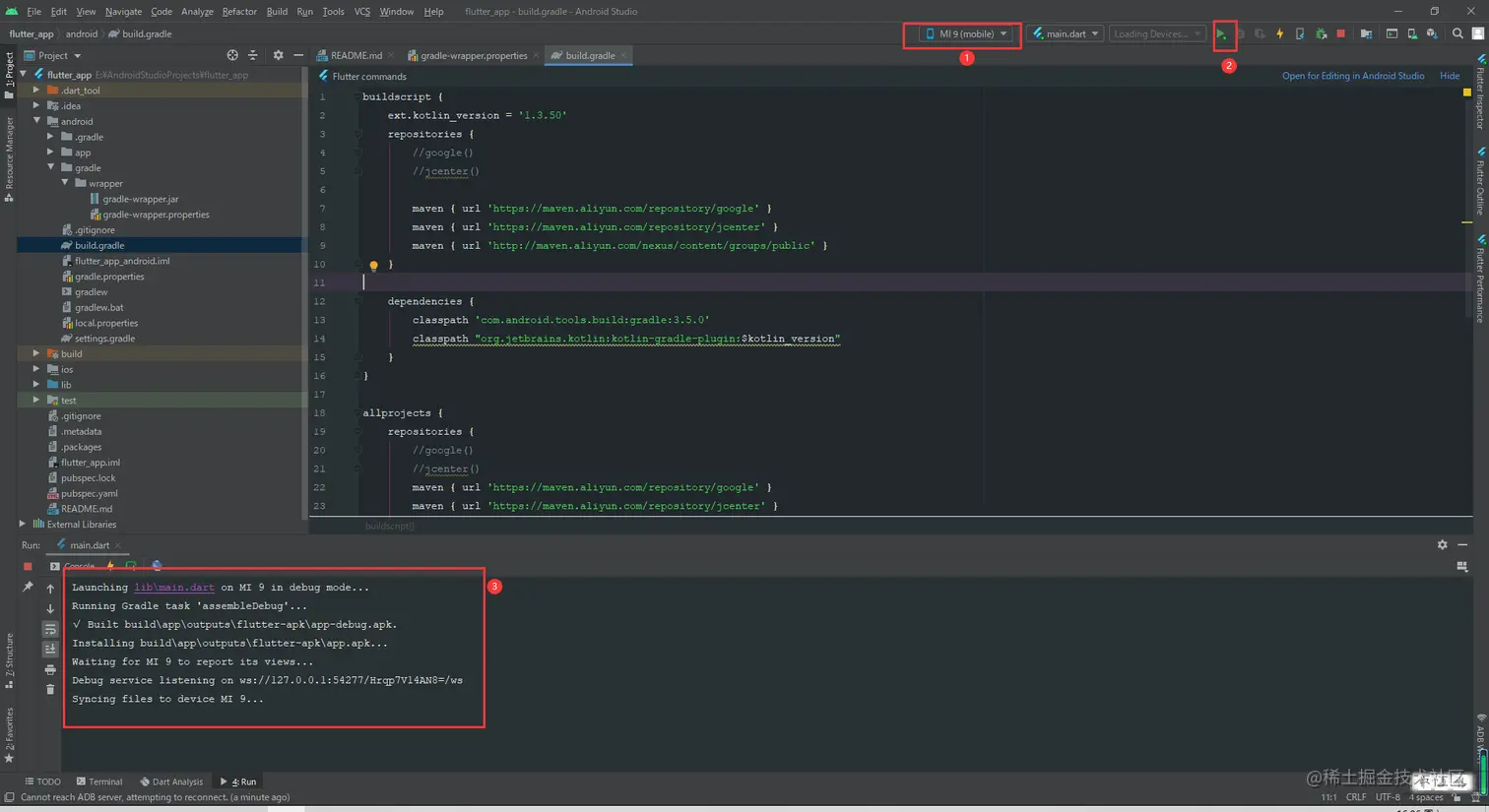Click the UTF-8 encoding in status bar
Screen dimensions: 1489x812
1388,798
